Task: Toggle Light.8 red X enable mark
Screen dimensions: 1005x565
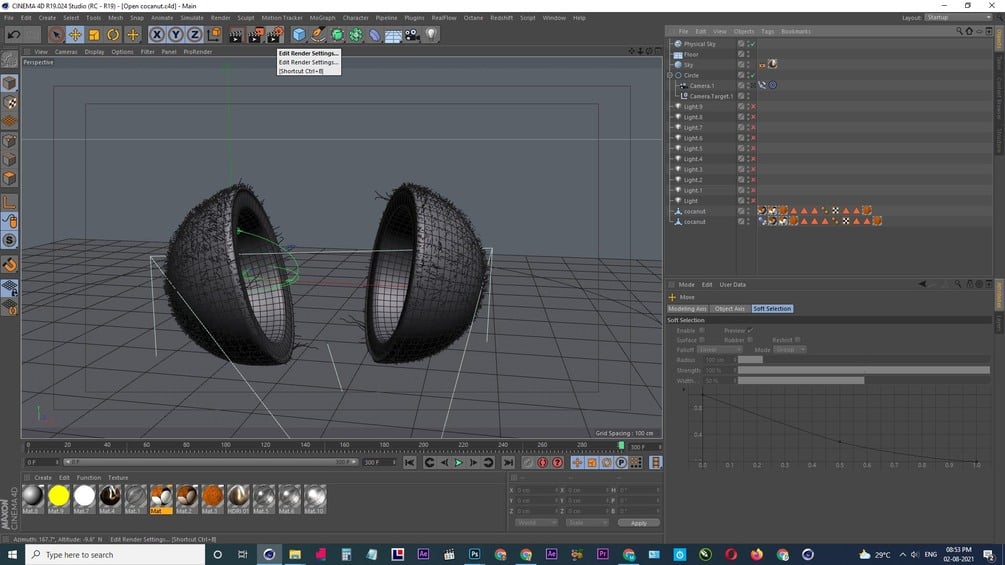Action: [x=753, y=117]
